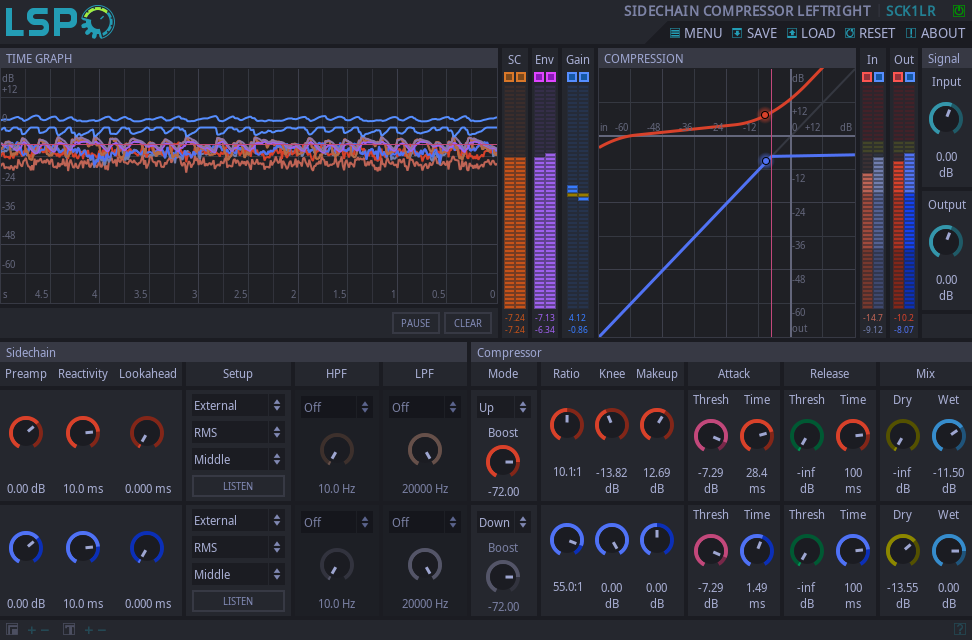Click the Makeup knob reading 12.69 dB

pos(656,425)
